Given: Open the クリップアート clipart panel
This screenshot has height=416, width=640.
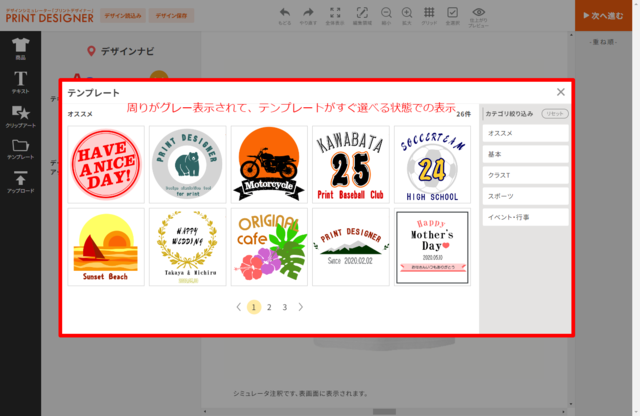Looking at the screenshot, I should [x=20, y=116].
